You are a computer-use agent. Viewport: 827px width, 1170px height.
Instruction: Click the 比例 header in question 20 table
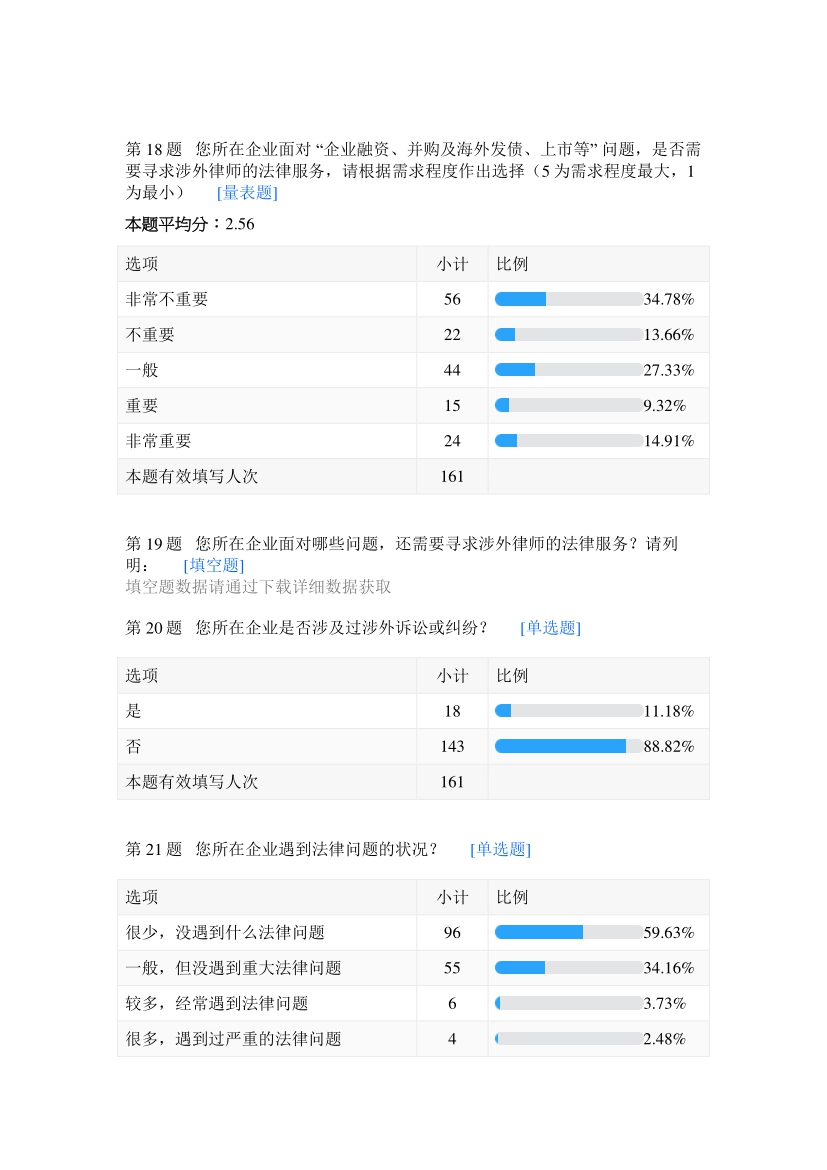pos(512,676)
